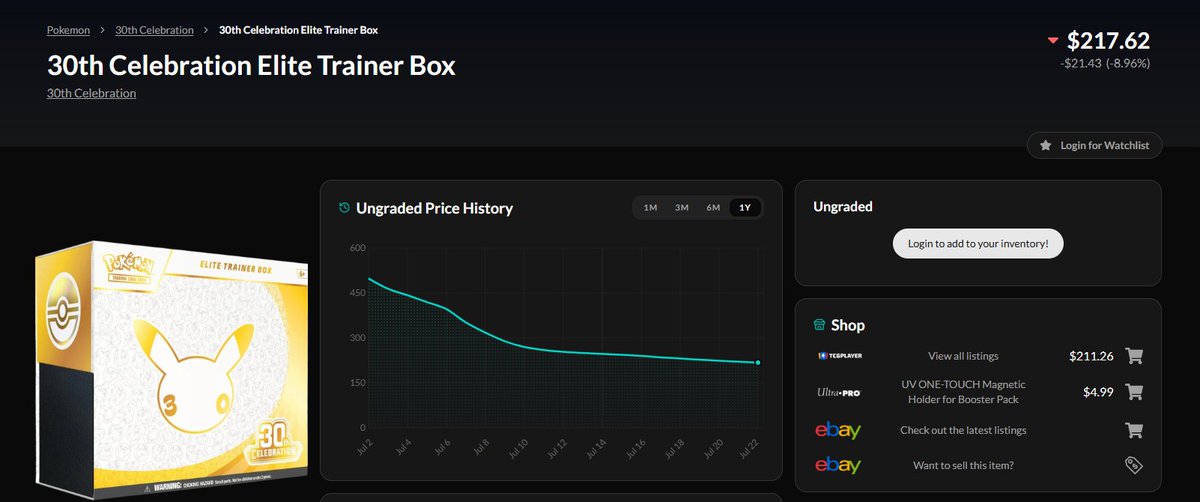
Task: Click the price history clock icon
Action: pos(345,208)
